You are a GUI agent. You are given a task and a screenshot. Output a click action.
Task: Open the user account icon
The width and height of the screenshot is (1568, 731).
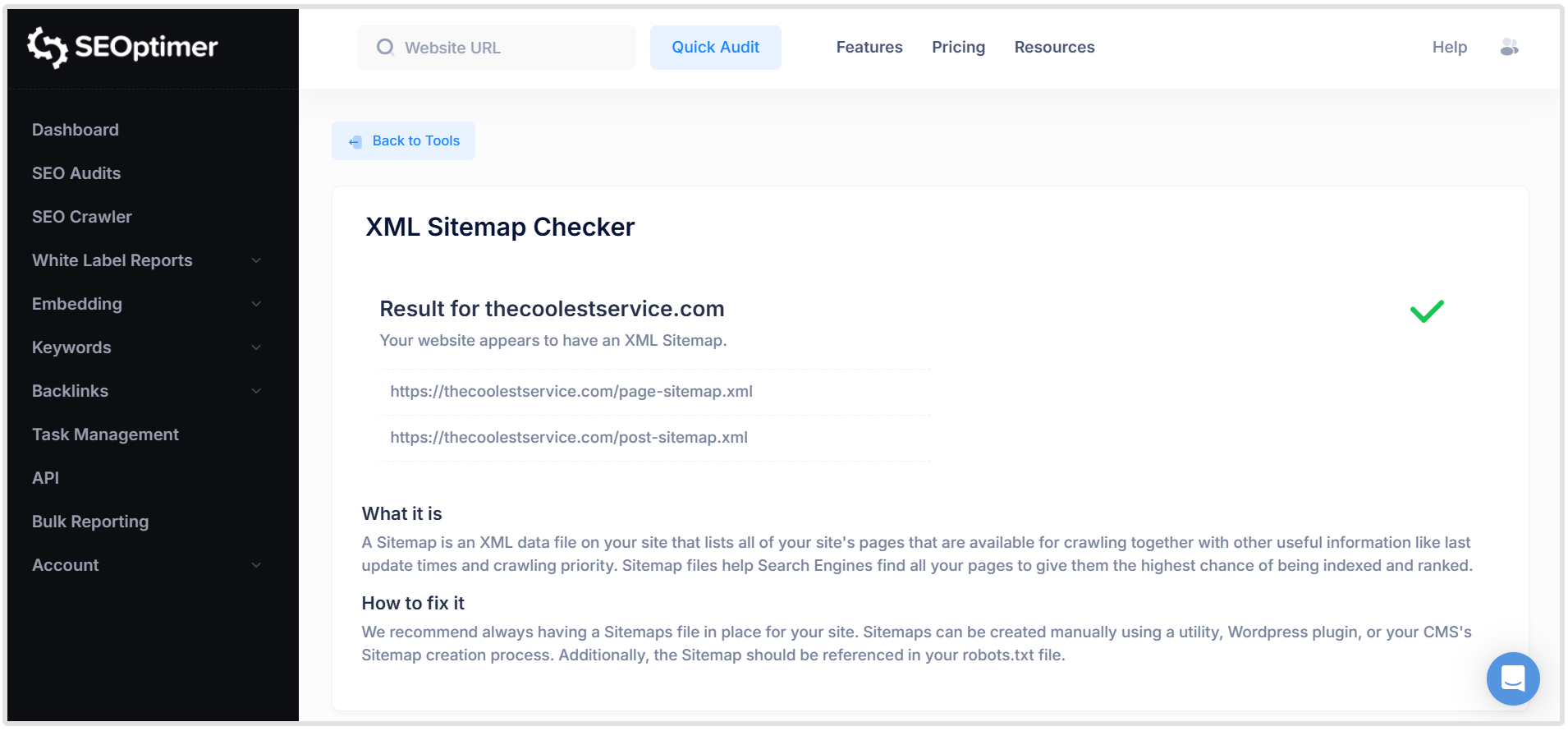pyautogui.click(x=1509, y=48)
